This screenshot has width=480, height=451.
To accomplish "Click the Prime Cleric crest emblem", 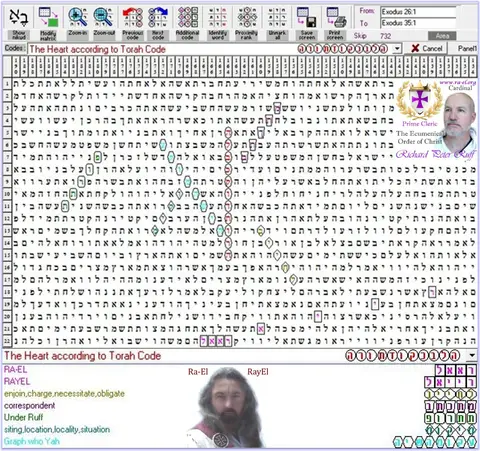I will [x=419, y=100].
